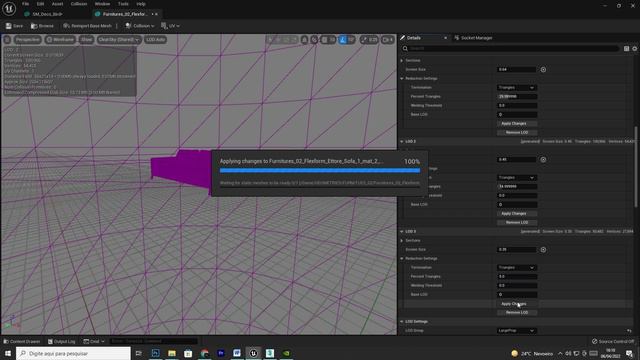Pick the screen size target for 0.35
The image size is (640, 360).
point(543,249)
